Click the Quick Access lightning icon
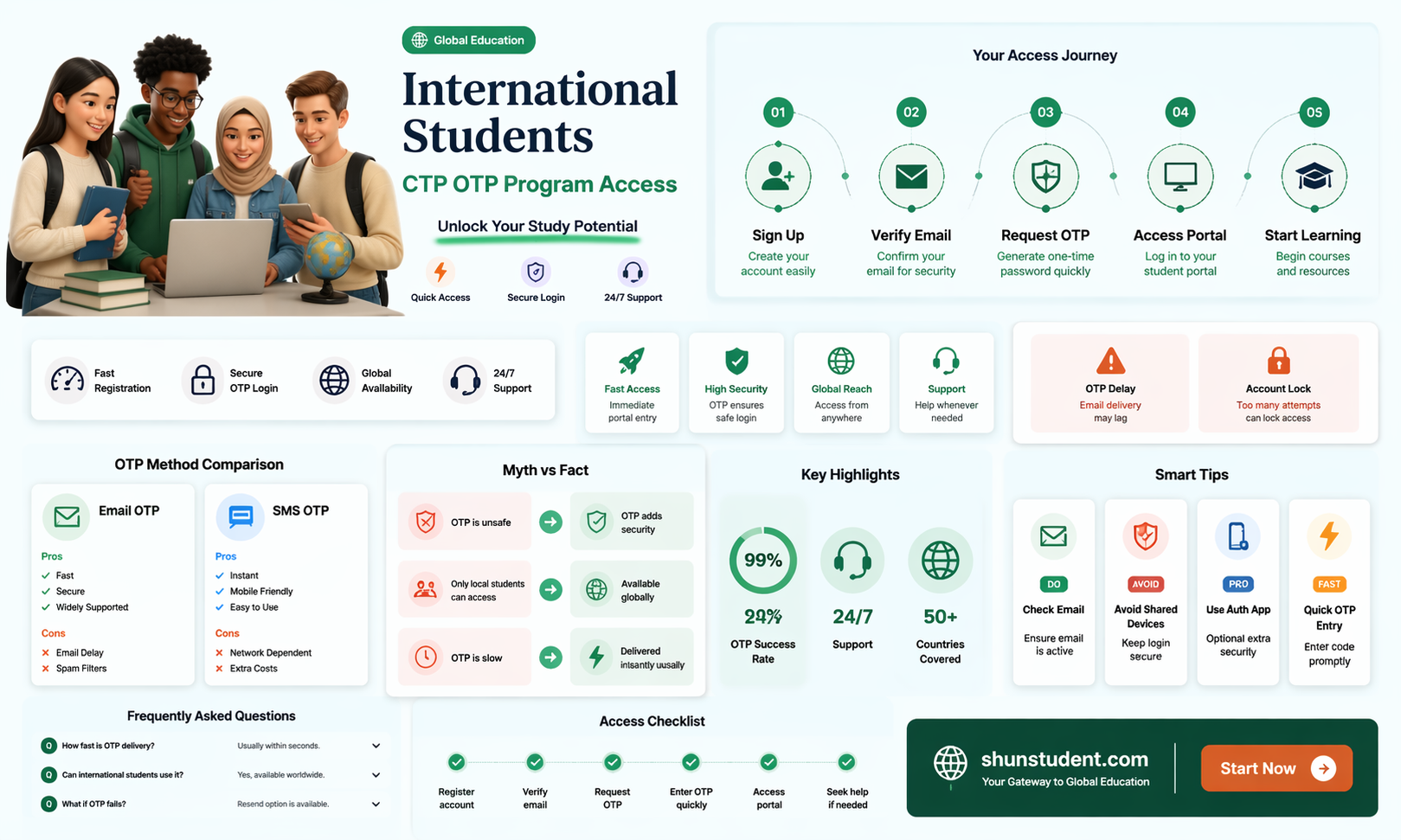Viewport: 1401px width, 840px height. pos(440,272)
